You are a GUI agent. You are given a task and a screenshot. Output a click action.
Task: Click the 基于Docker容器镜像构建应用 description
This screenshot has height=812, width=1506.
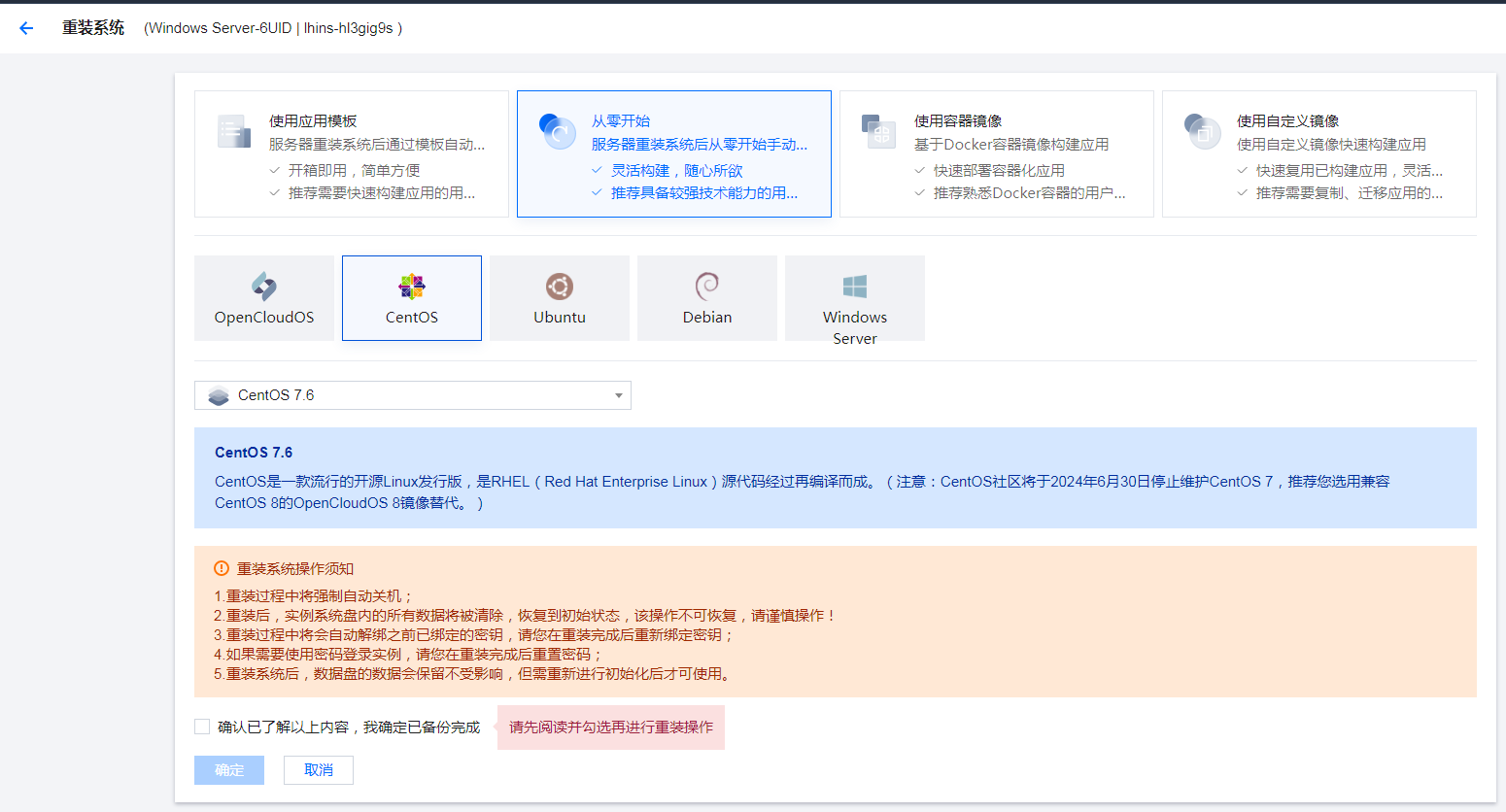(x=1011, y=145)
